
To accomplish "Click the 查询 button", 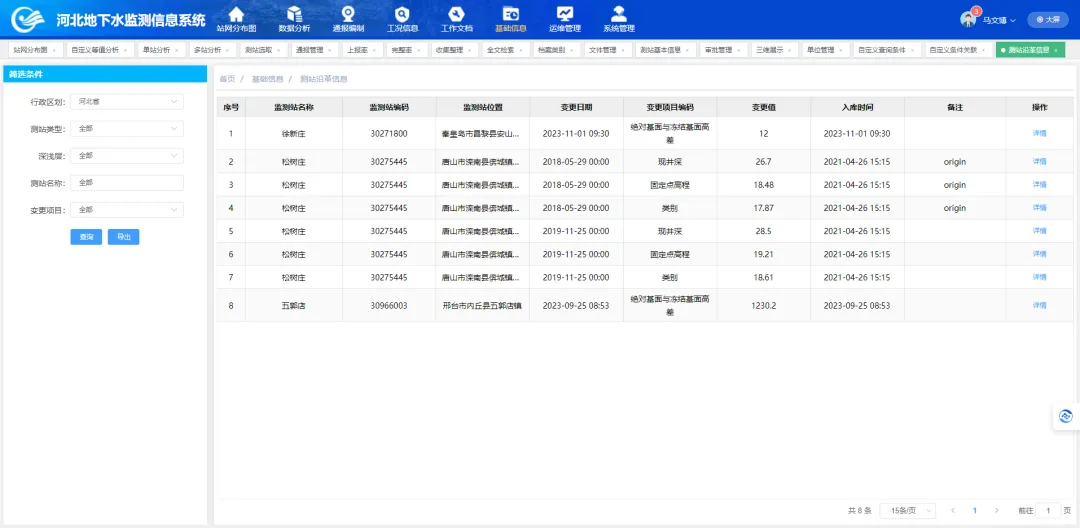I will pos(86,237).
